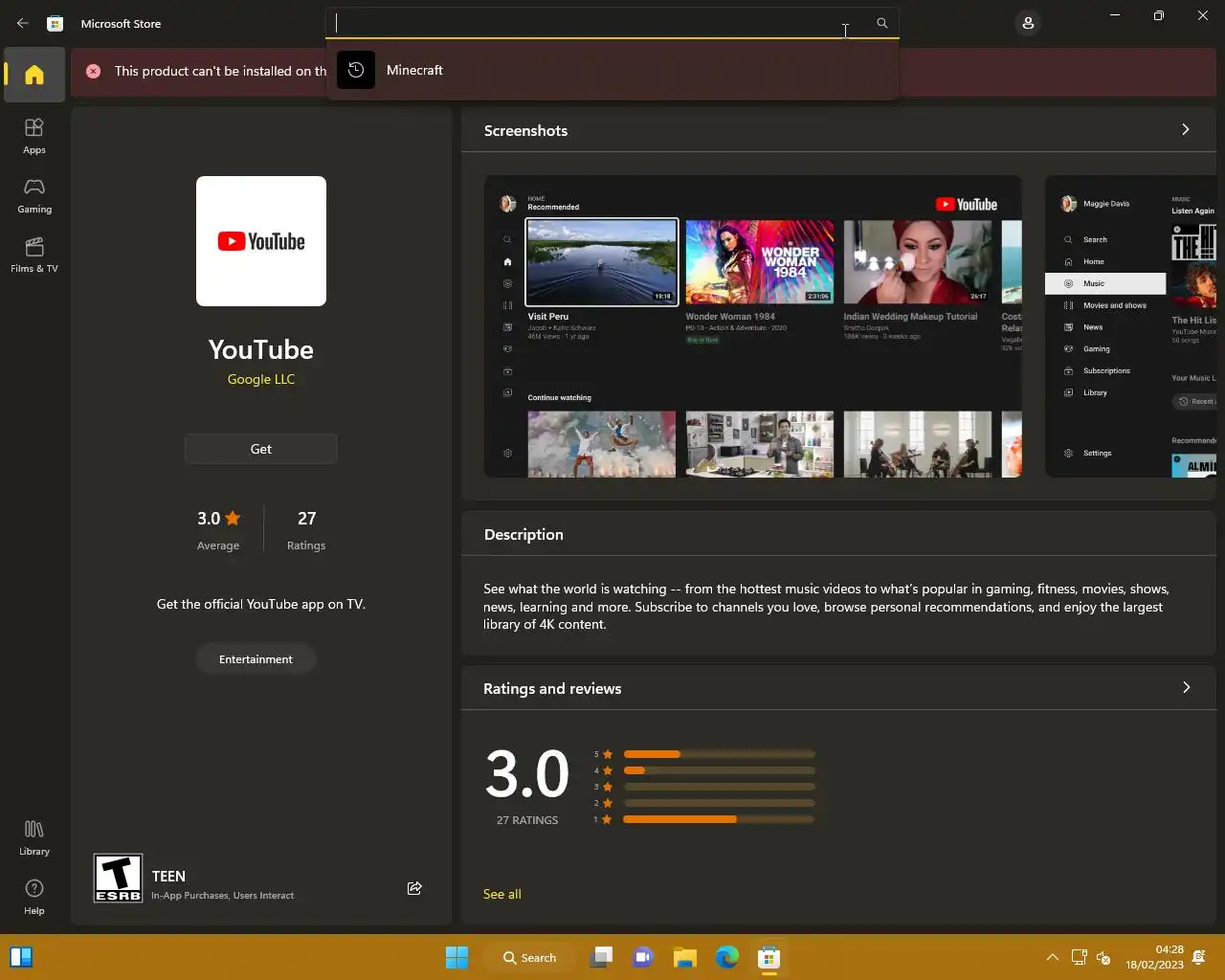Dismiss the install error red icon
The height and width of the screenshot is (980, 1225).
(x=93, y=71)
